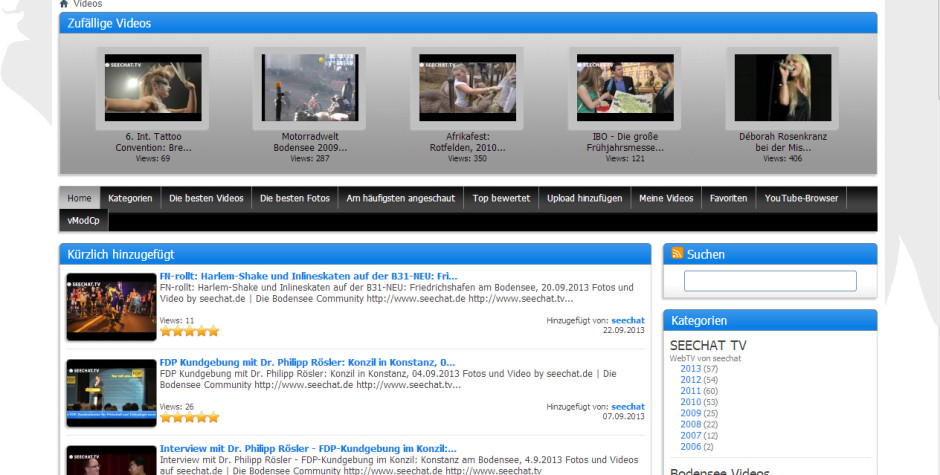
Task: Open Interview mit Dr. Philipp Rösler link
Action: tap(308, 449)
